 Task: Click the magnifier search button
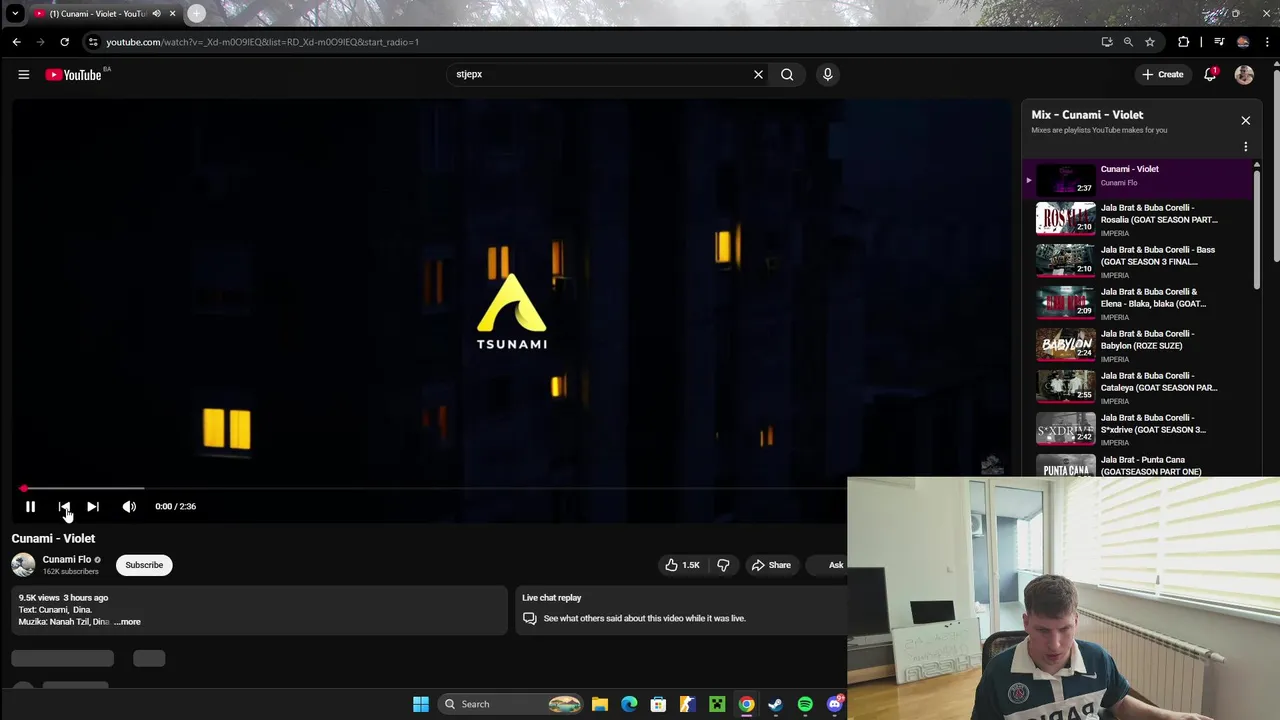click(x=787, y=74)
